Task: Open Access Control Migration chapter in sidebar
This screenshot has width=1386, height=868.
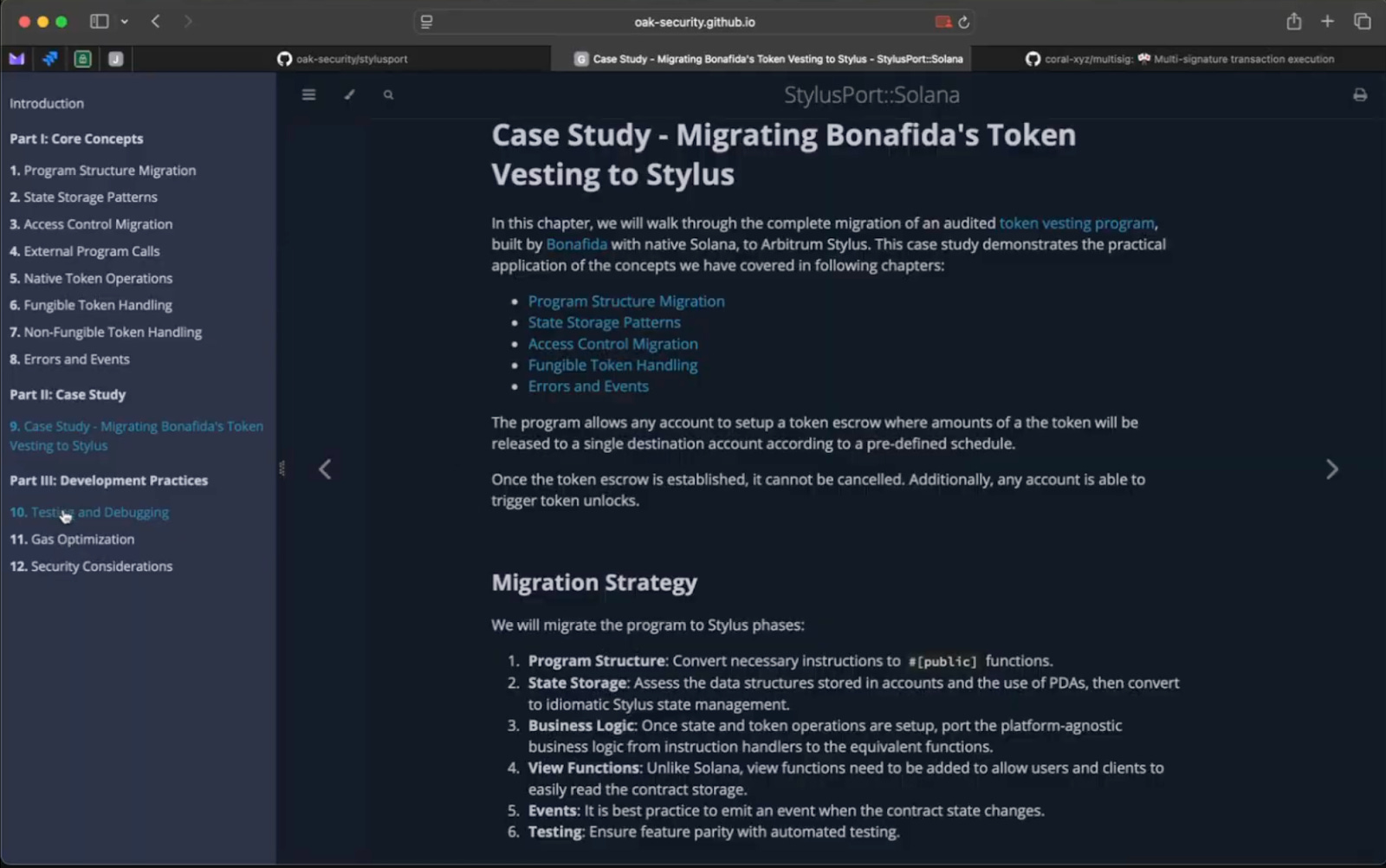Action: pyautogui.click(x=91, y=224)
